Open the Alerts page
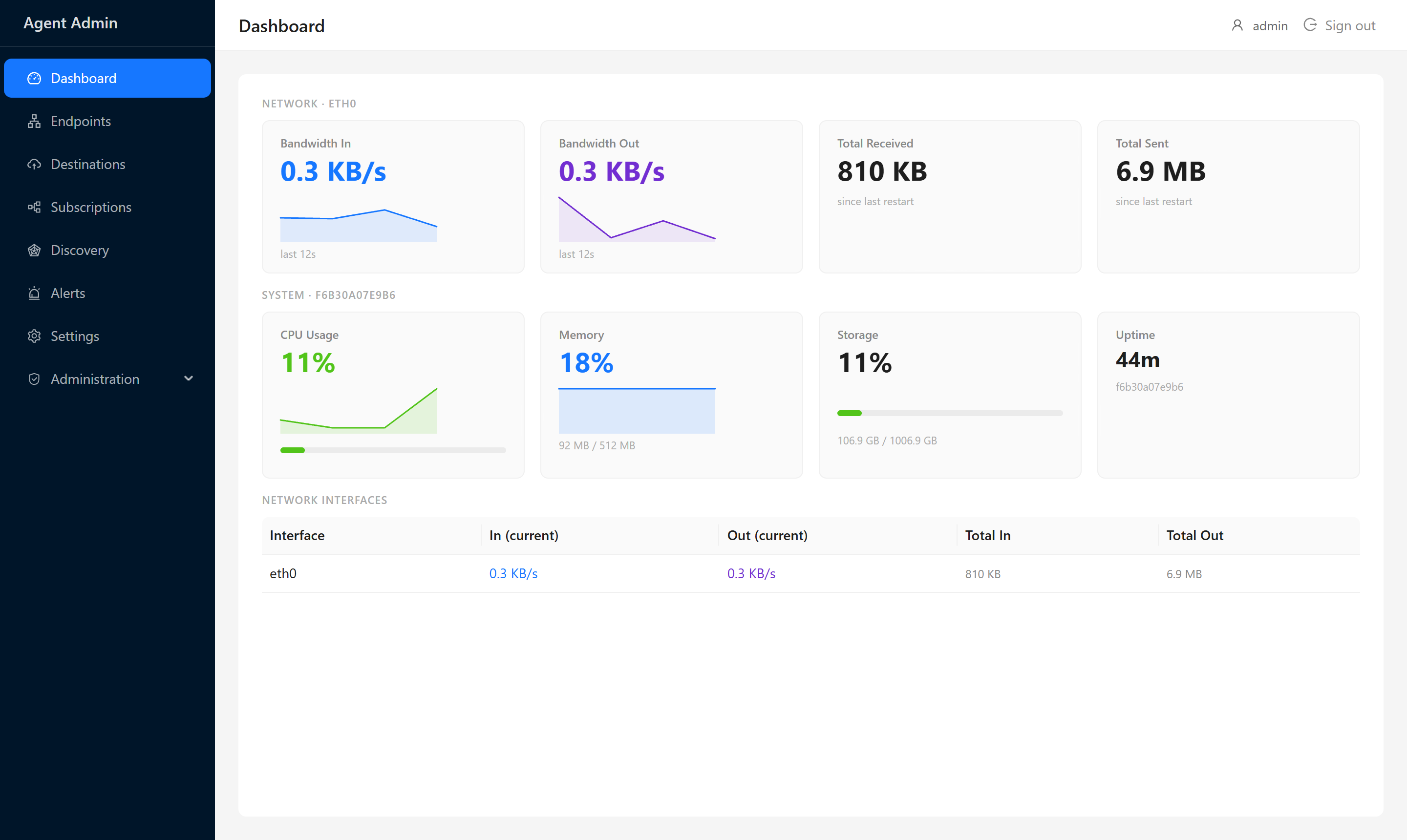The image size is (1407, 840). coord(107,293)
